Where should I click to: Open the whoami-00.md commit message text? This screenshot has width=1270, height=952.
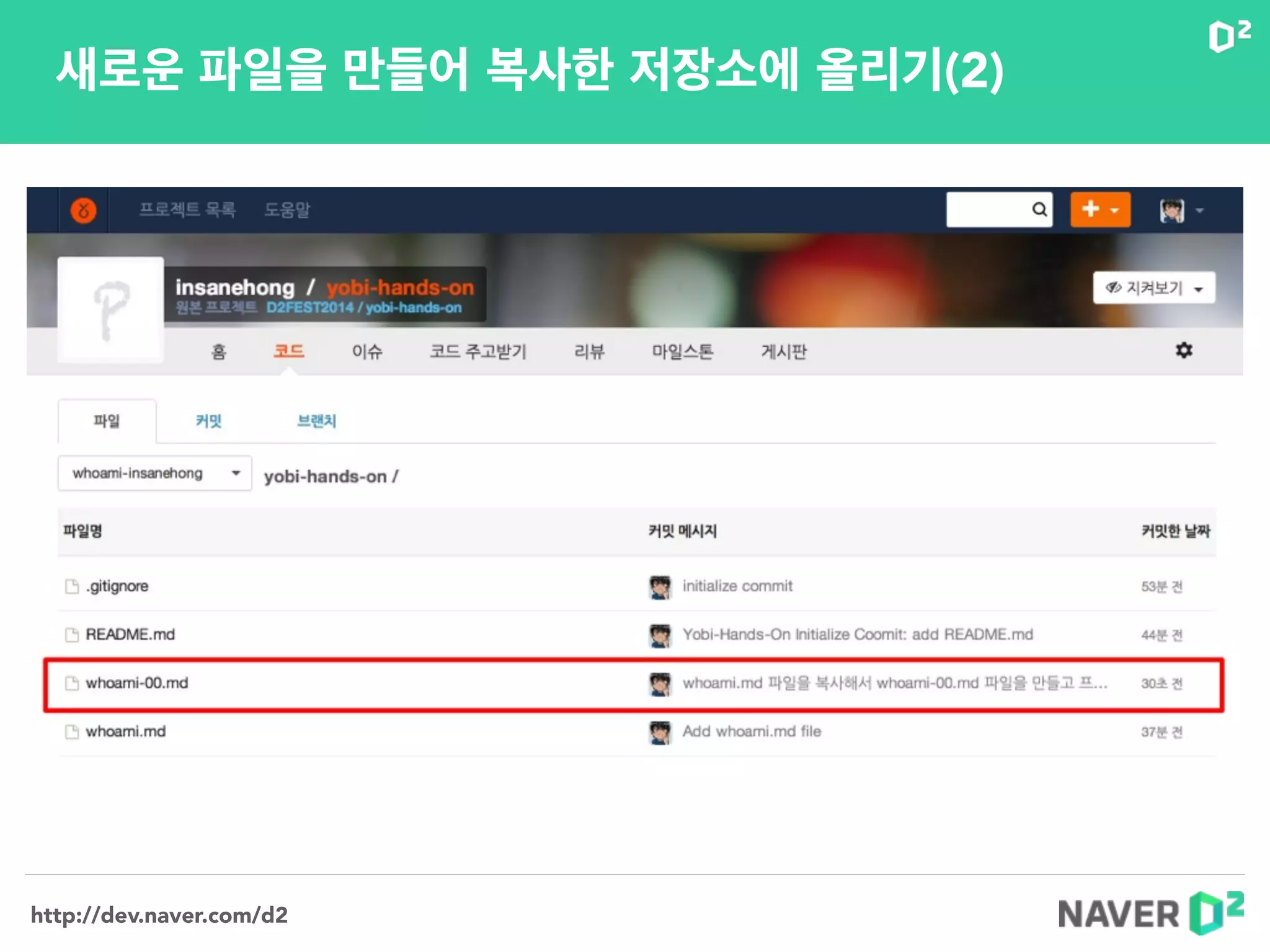click(x=895, y=683)
